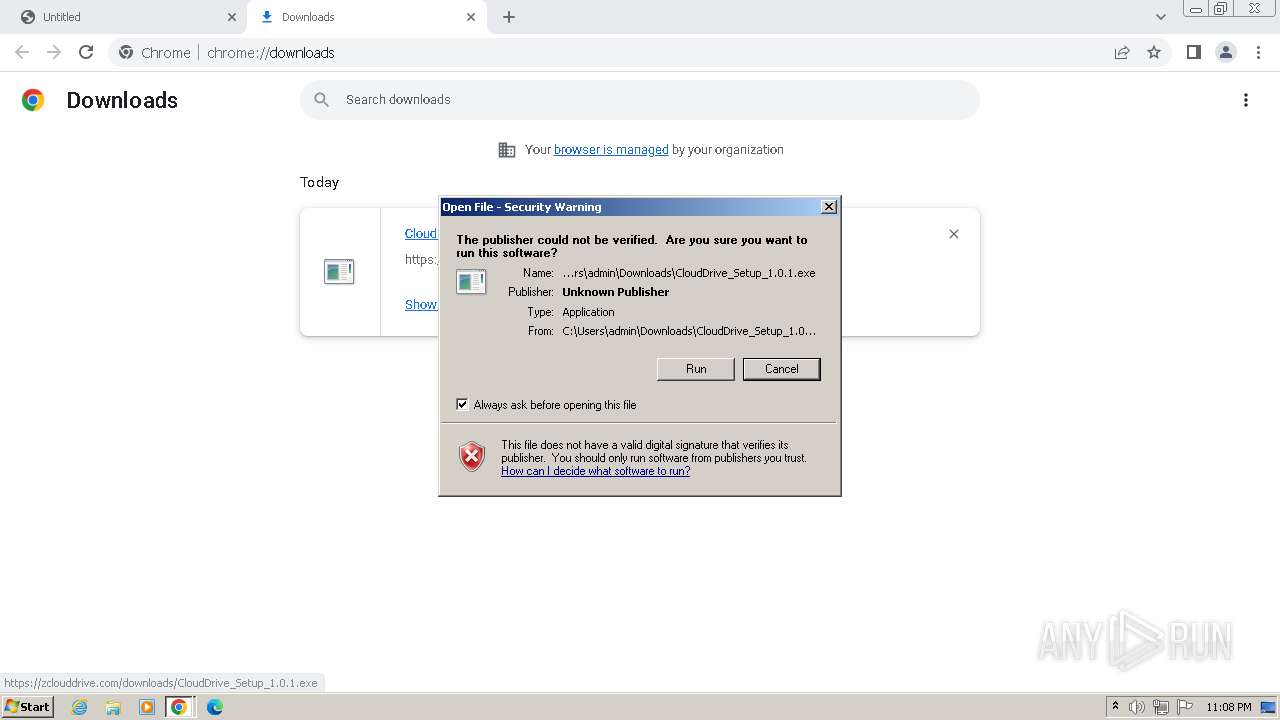Expand the tab search dropdown
The image size is (1280, 720).
1161,17
